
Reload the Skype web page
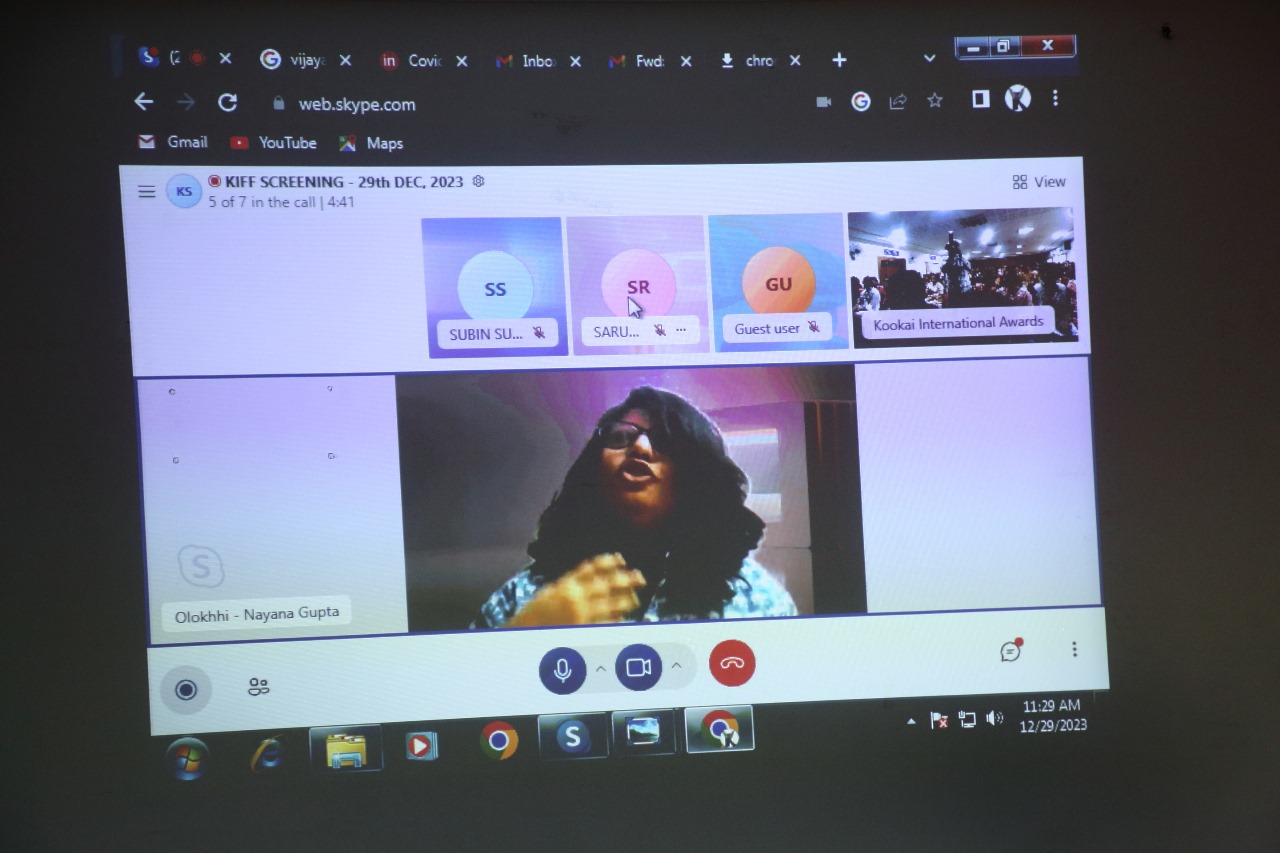click(x=228, y=102)
